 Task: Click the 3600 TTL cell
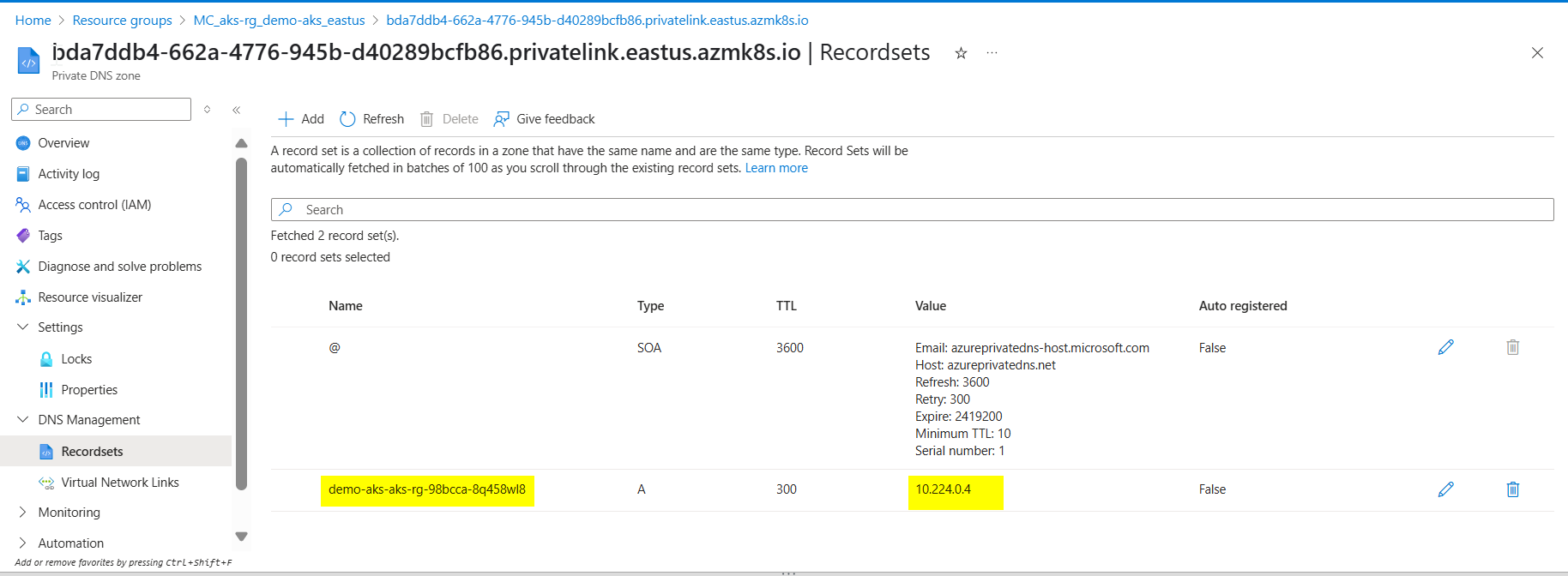[790, 347]
